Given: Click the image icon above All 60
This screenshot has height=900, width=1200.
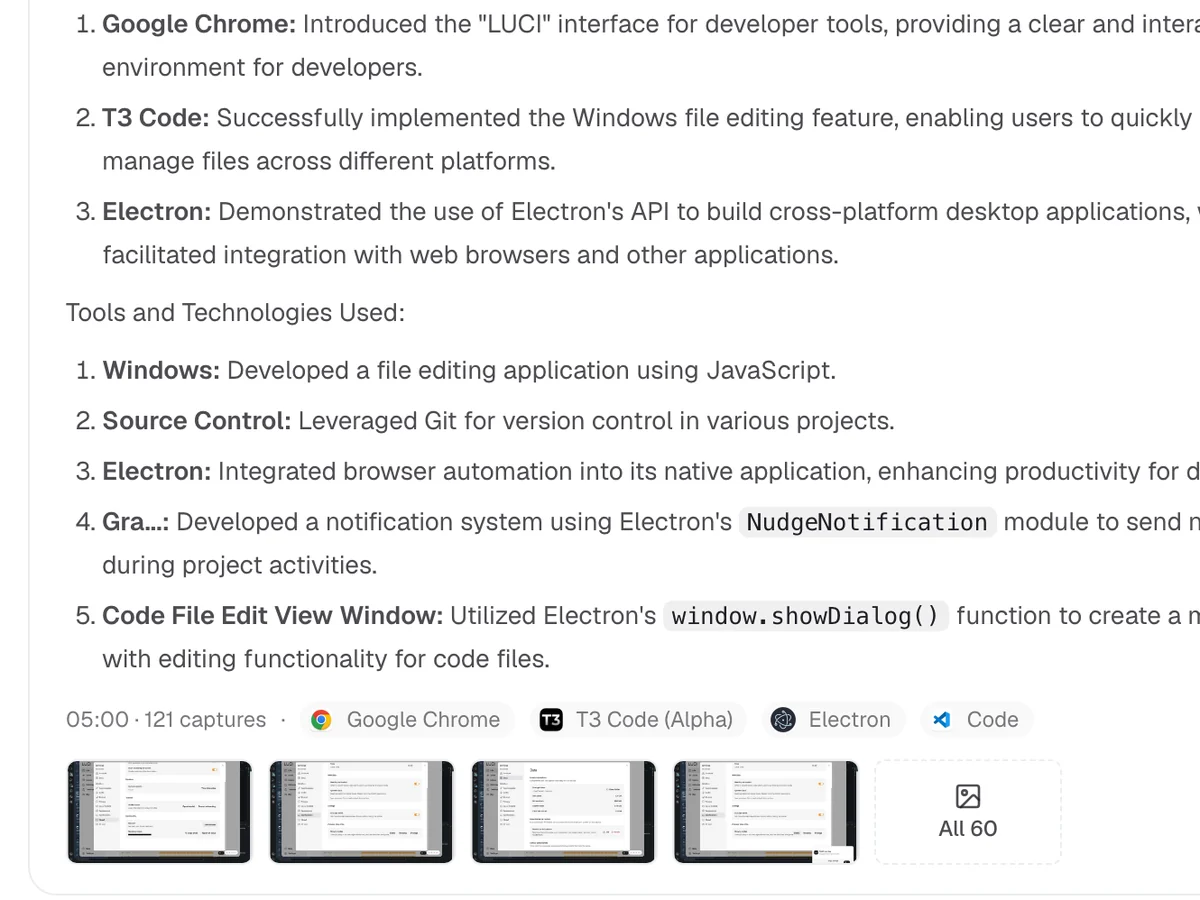Looking at the screenshot, I should [968, 796].
